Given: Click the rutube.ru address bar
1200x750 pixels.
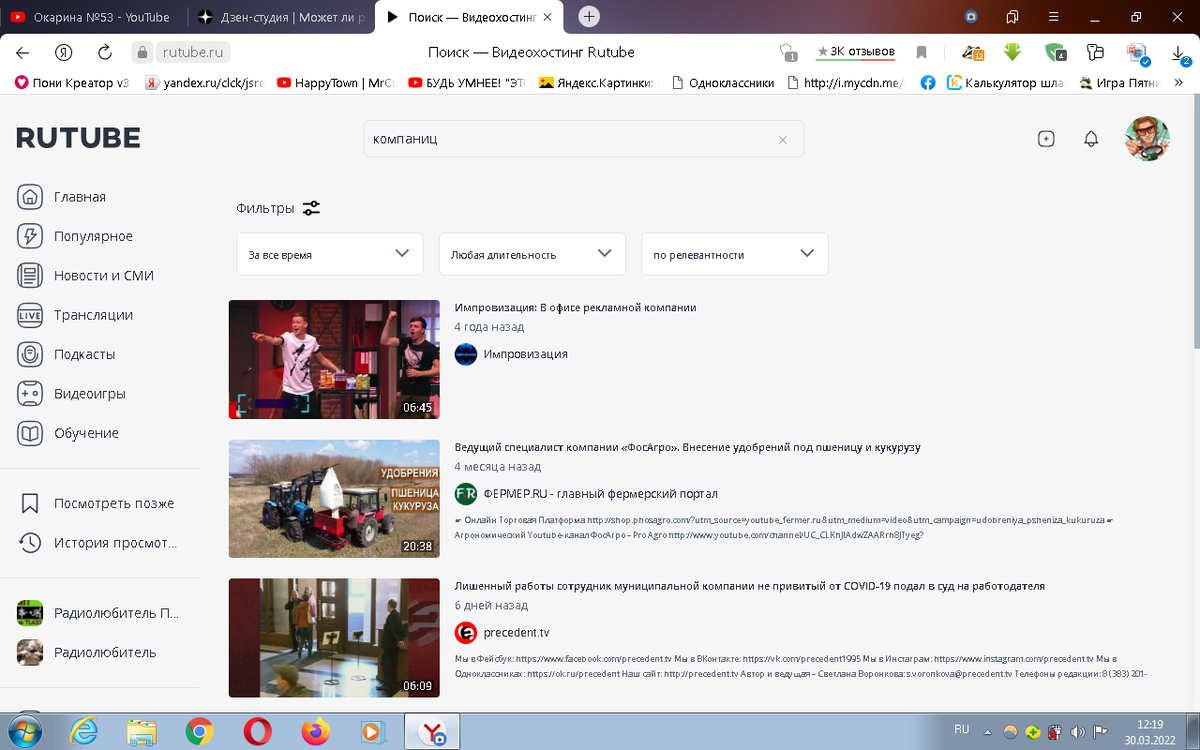Looking at the screenshot, I should (x=192, y=52).
